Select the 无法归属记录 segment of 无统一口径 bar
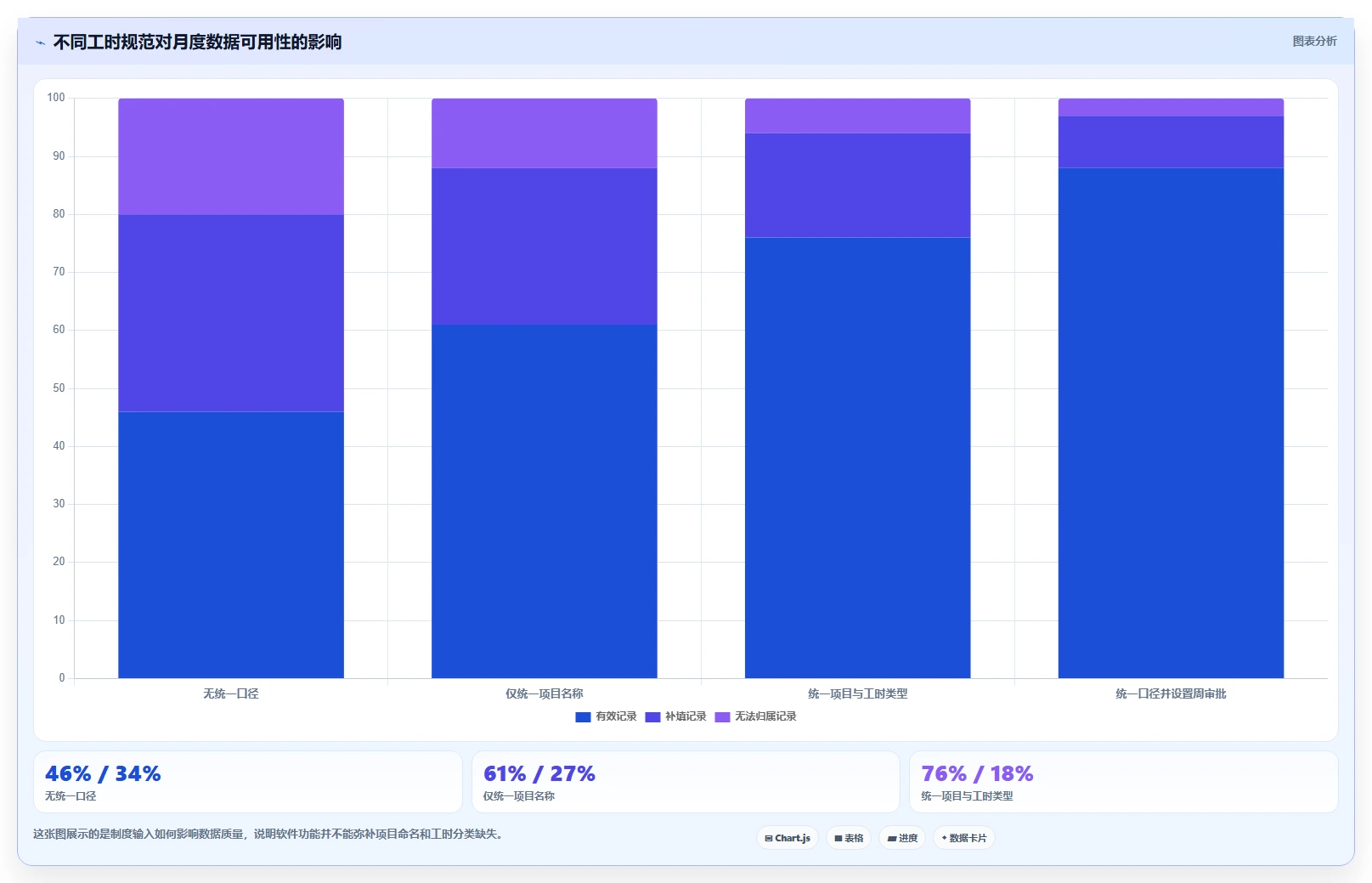This screenshot has height=883, width=1372. click(x=231, y=156)
